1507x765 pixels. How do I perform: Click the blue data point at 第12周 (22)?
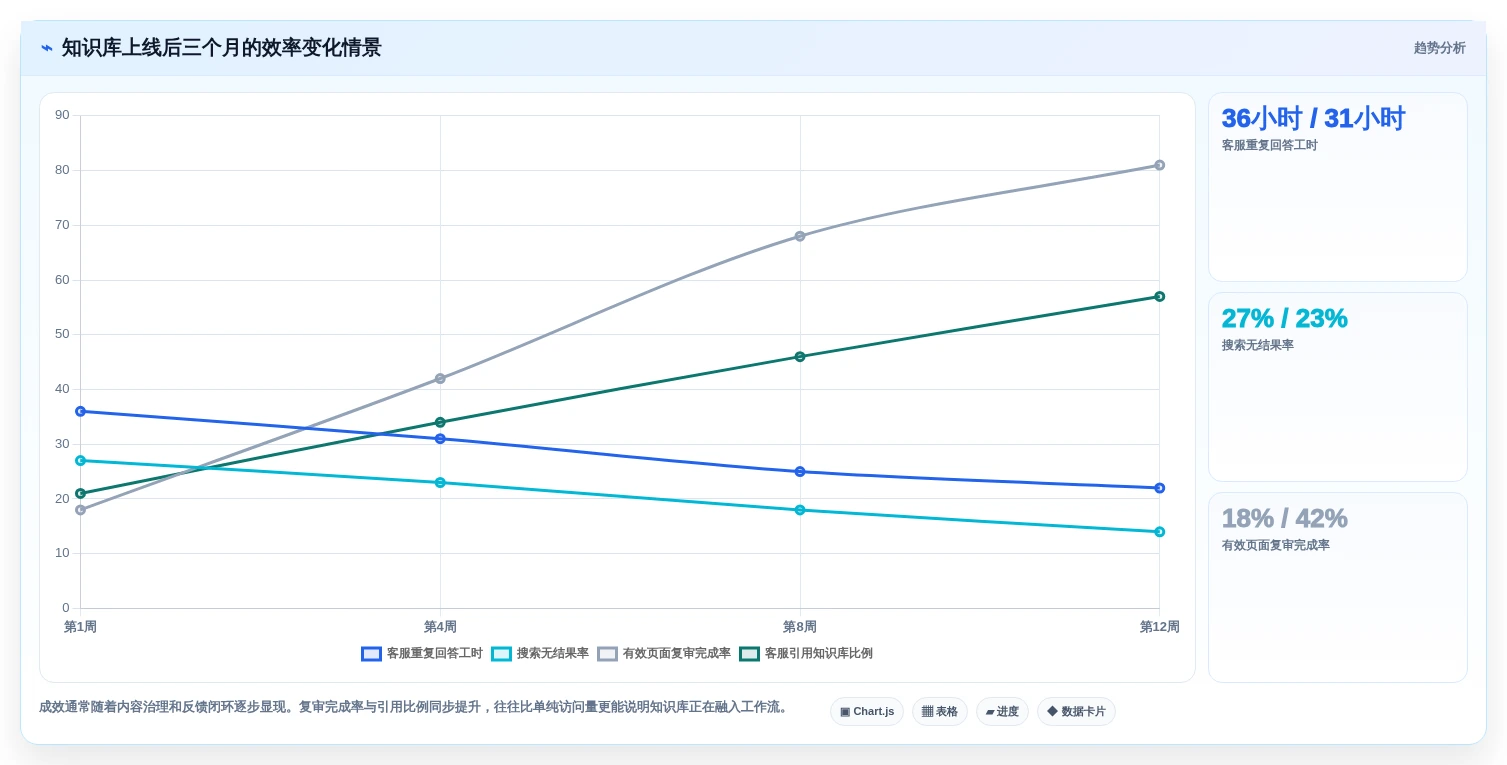click(1159, 488)
